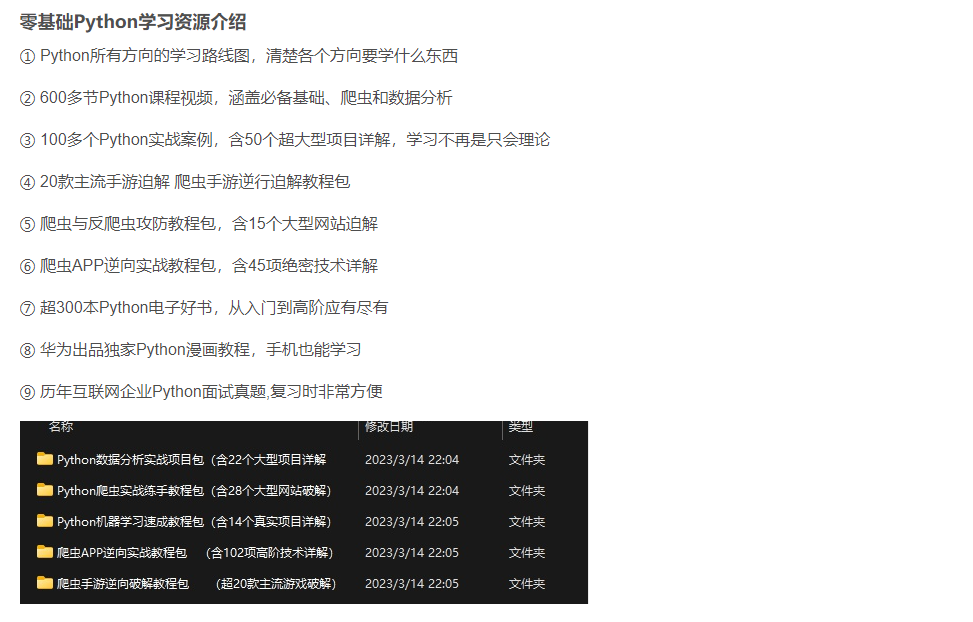The image size is (973, 622).
Task: Select line ⑨ 历年互联网企业Python面试真题
Action: (201, 392)
